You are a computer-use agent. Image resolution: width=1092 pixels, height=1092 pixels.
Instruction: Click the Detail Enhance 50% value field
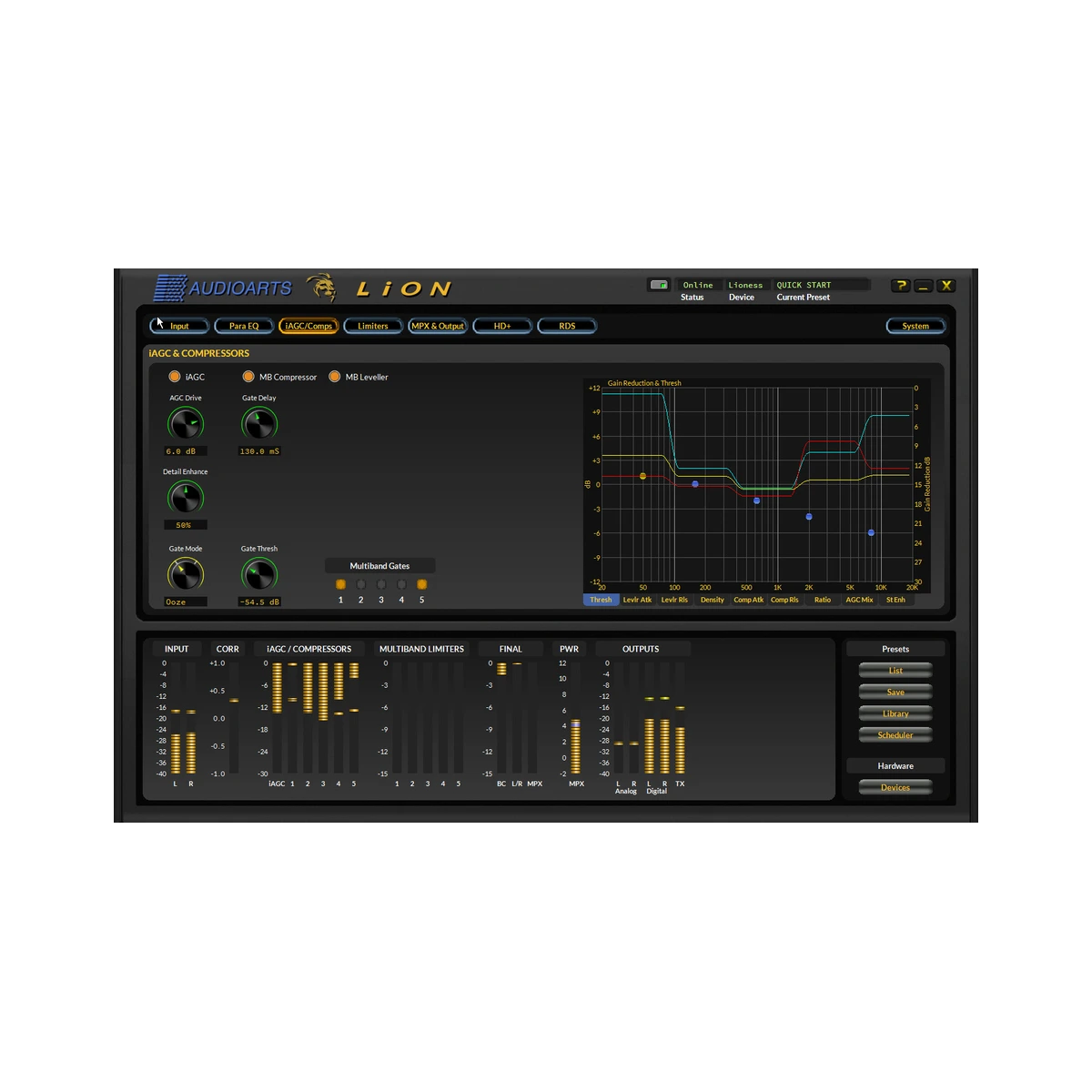[186, 525]
